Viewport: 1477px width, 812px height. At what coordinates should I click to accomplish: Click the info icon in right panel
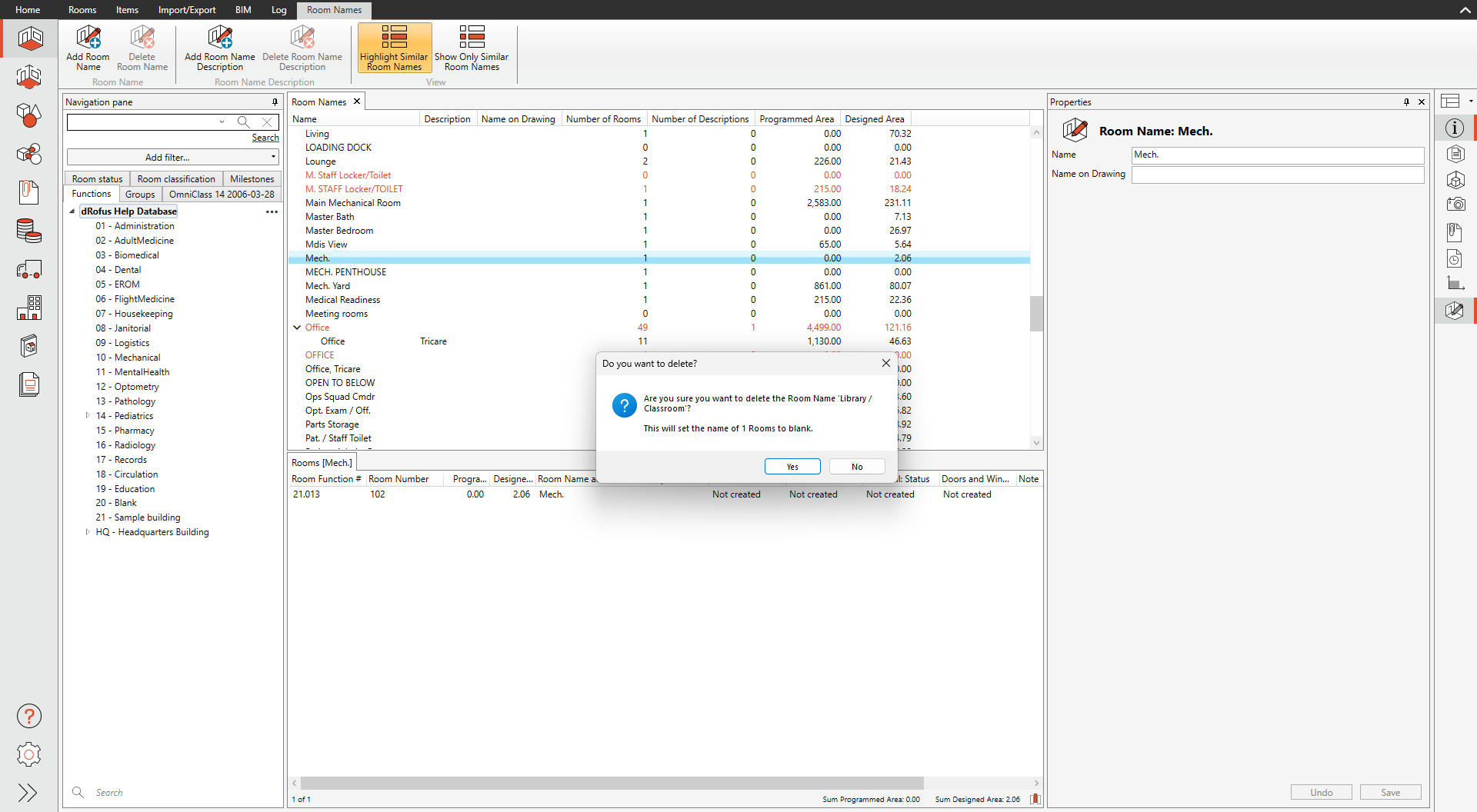1454,128
